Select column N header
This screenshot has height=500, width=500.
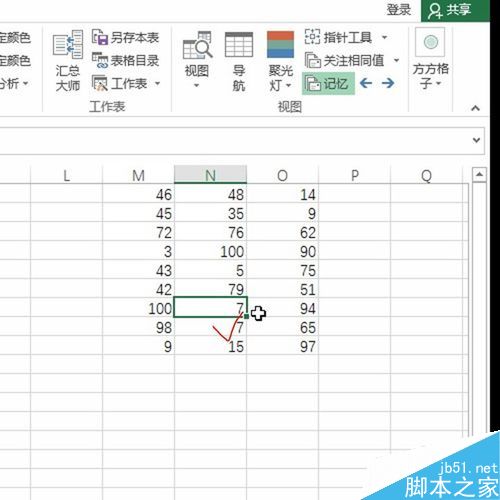coord(210,175)
